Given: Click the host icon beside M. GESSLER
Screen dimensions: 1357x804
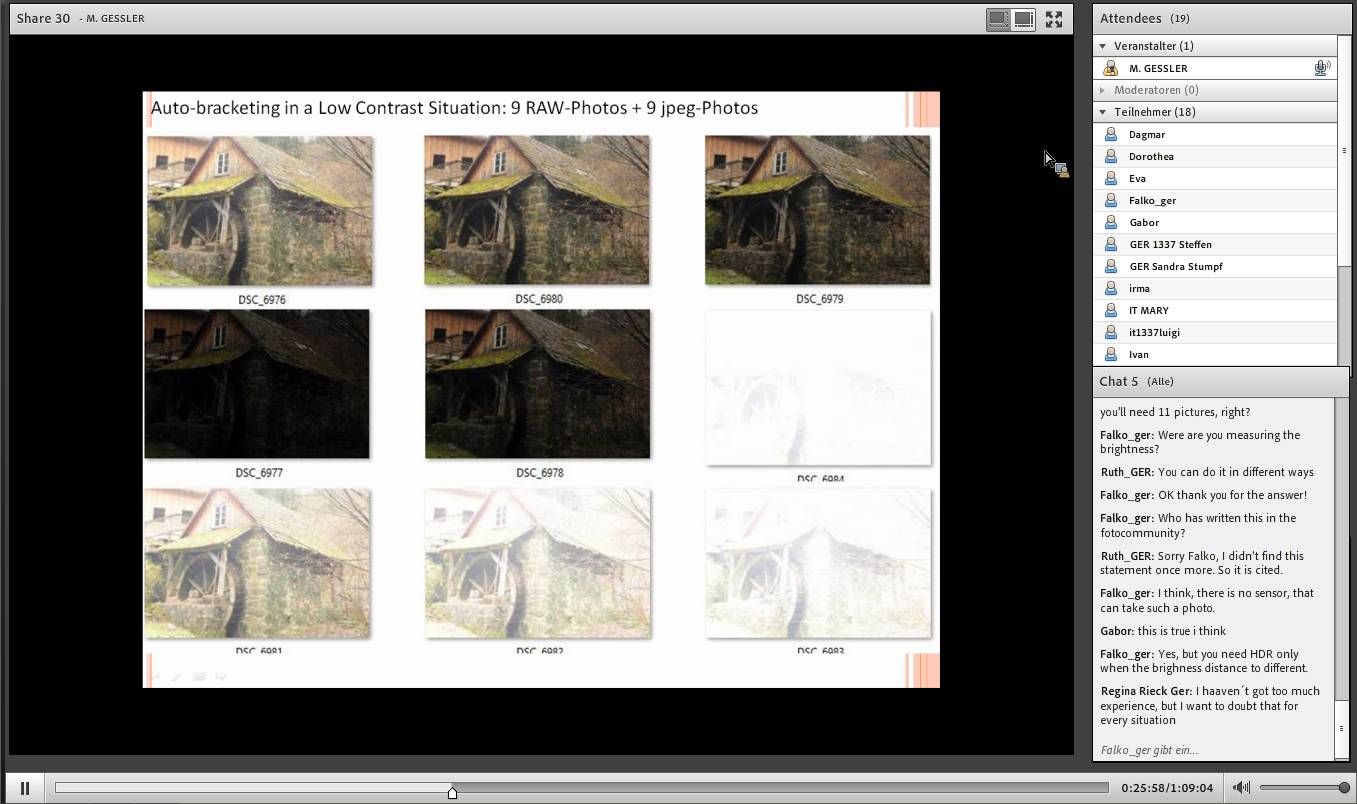Looking at the screenshot, I should [x=1110, y=68].
